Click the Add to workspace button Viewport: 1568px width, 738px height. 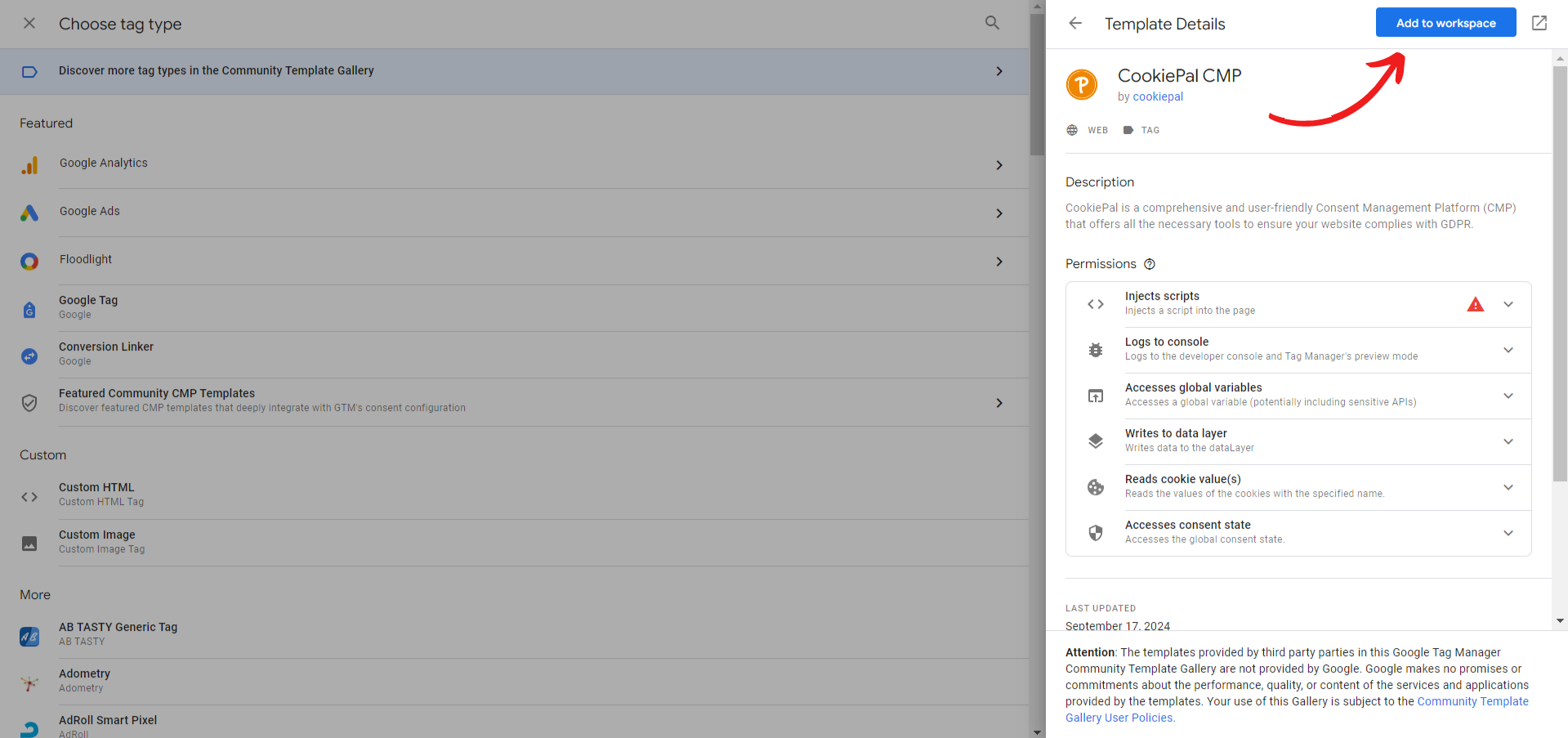pyautogui.click(x=1445, y=22)
